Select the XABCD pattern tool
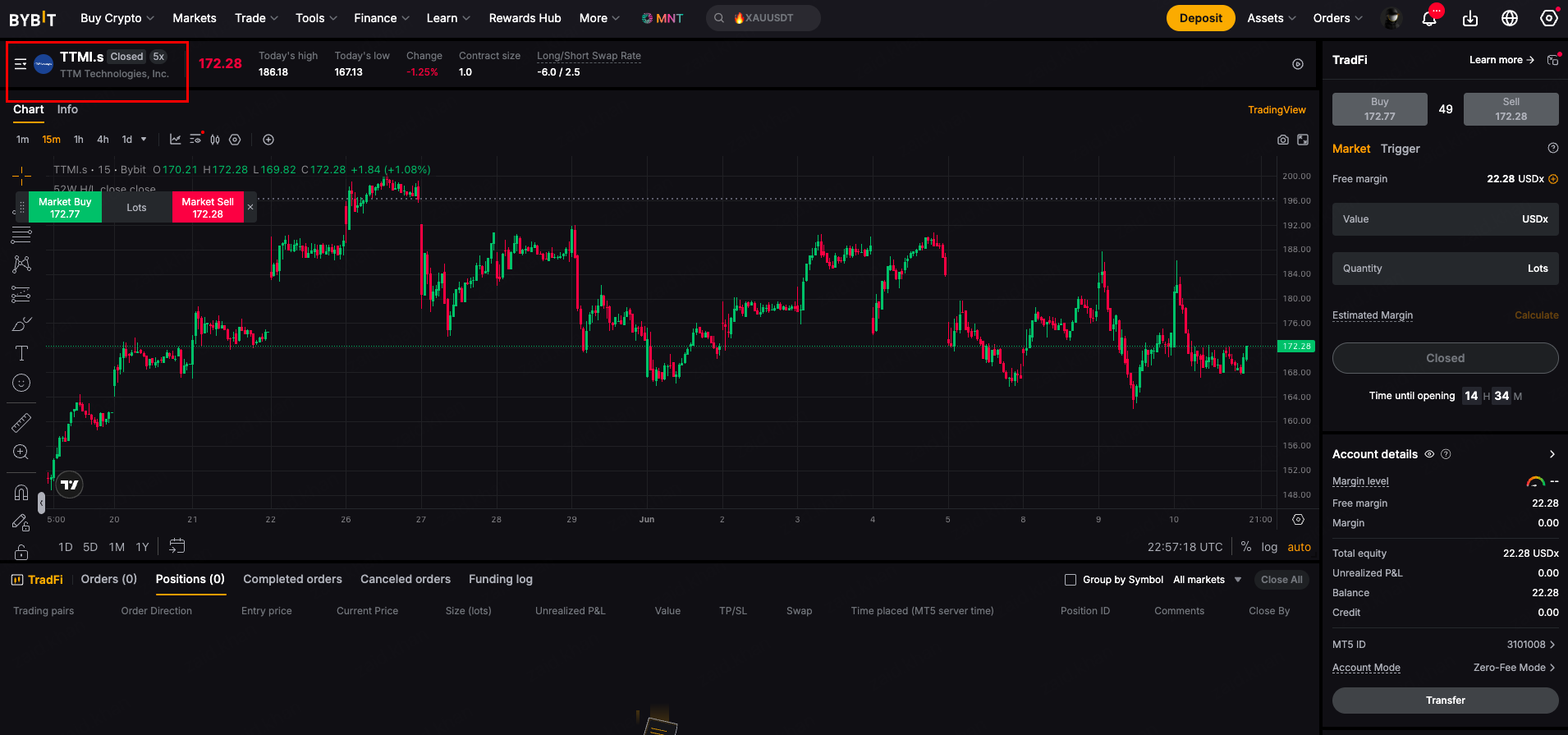Viewport: 1568px width, 735px height. [21, 264]
